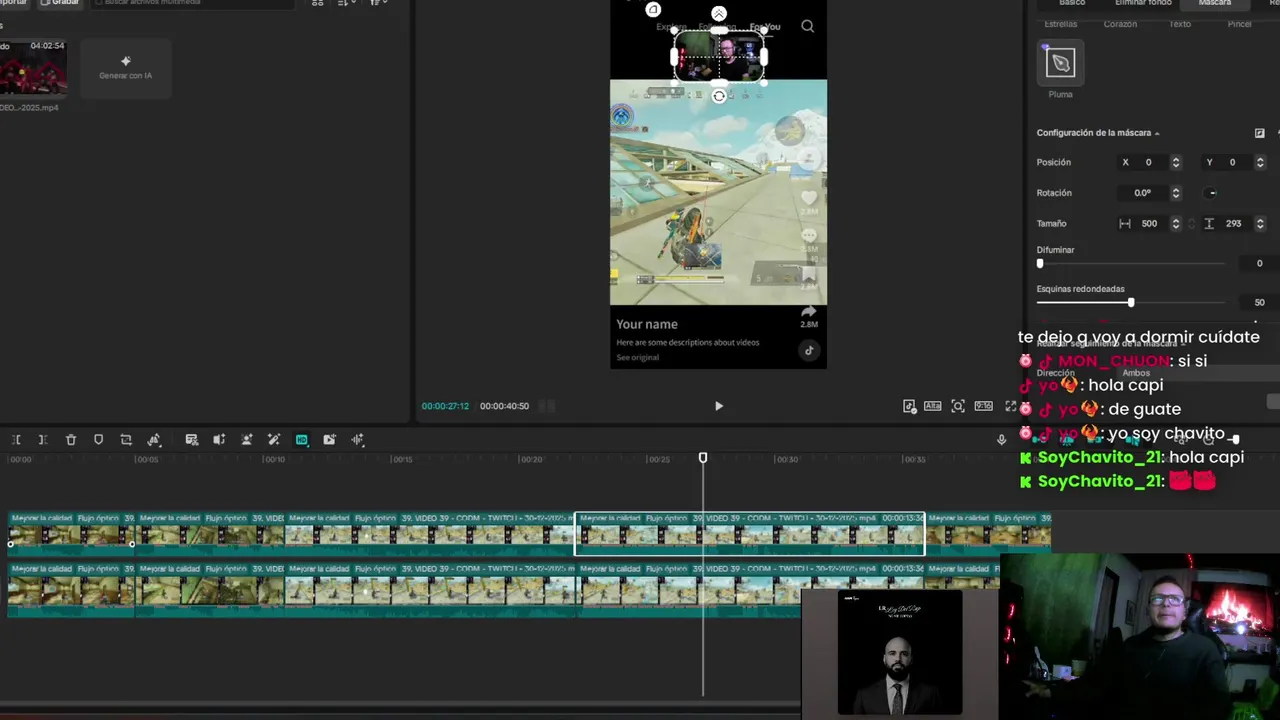Choose Pincel mask shape
The width and height of the screenshot is (1280, 720).
(x=1239, y=23)
